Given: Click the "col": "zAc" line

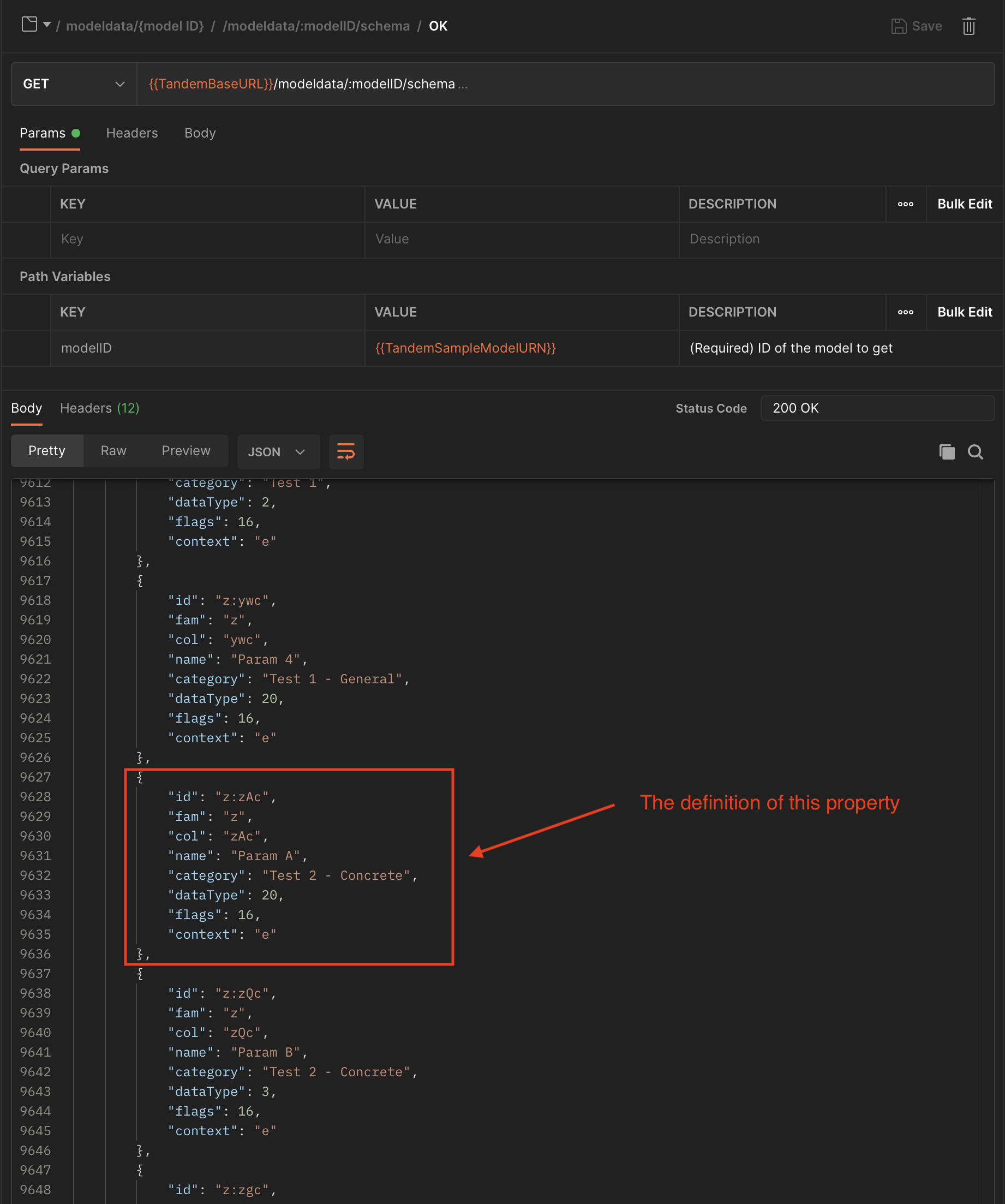Looking at the screenshot, I should (218, 837).
